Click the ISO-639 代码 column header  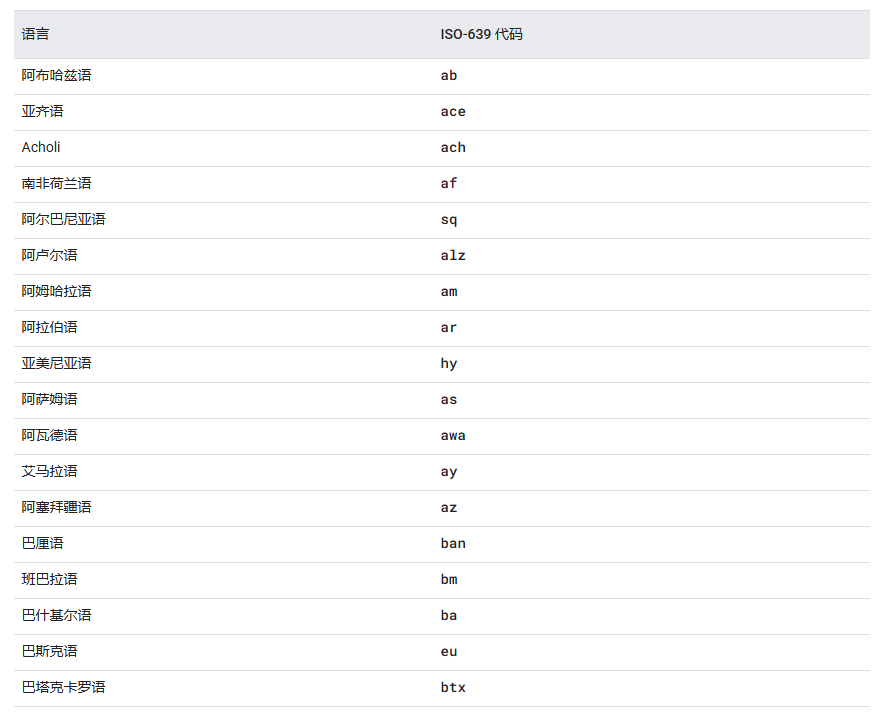pyautogui.click(x=481, y=34)
